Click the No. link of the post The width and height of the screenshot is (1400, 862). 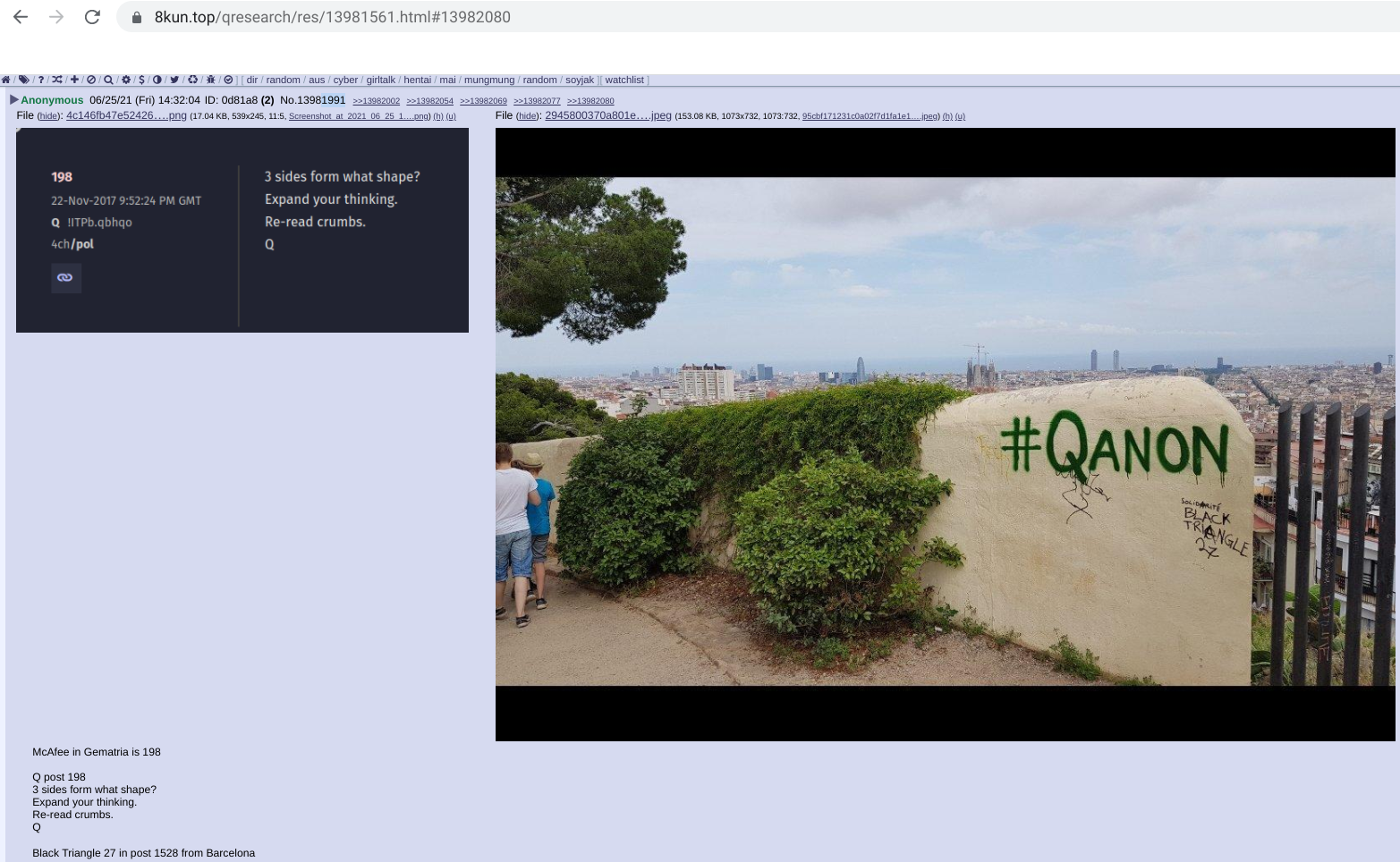[x=288, y=100]
